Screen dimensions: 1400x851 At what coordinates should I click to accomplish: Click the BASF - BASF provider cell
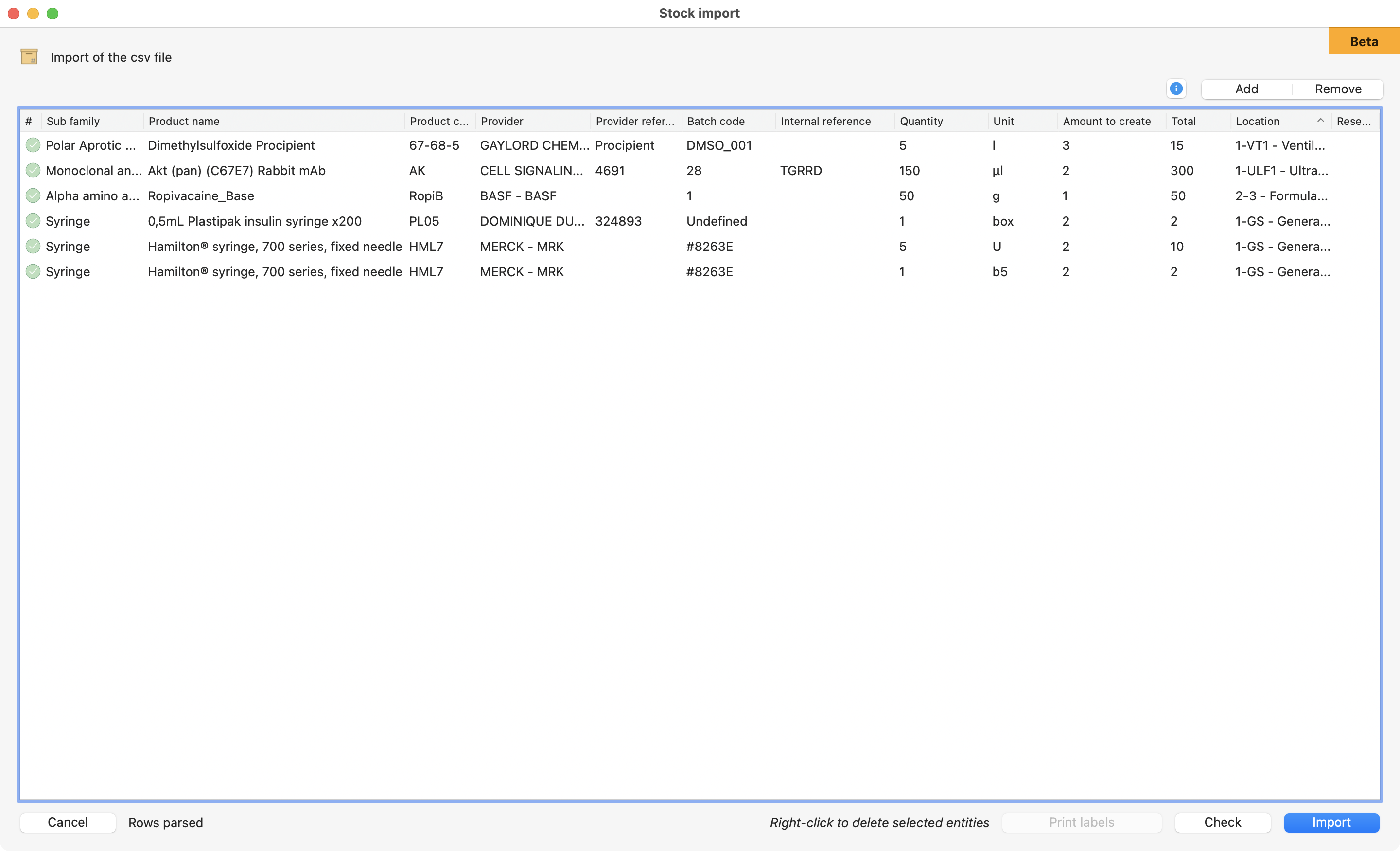518,196
